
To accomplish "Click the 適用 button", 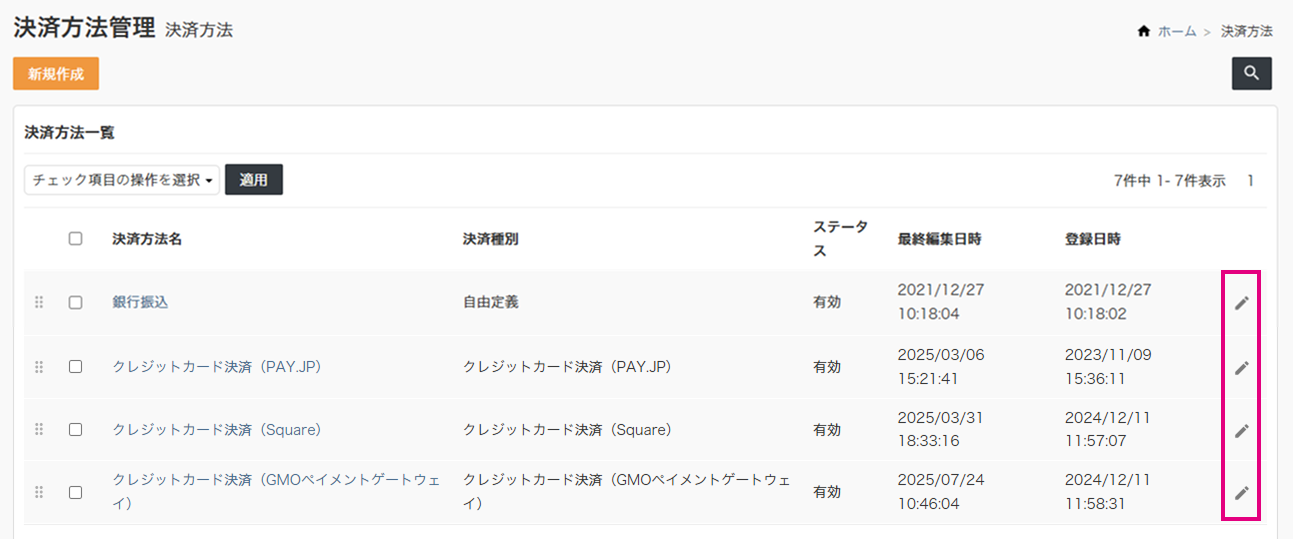I will click(254, 180).
